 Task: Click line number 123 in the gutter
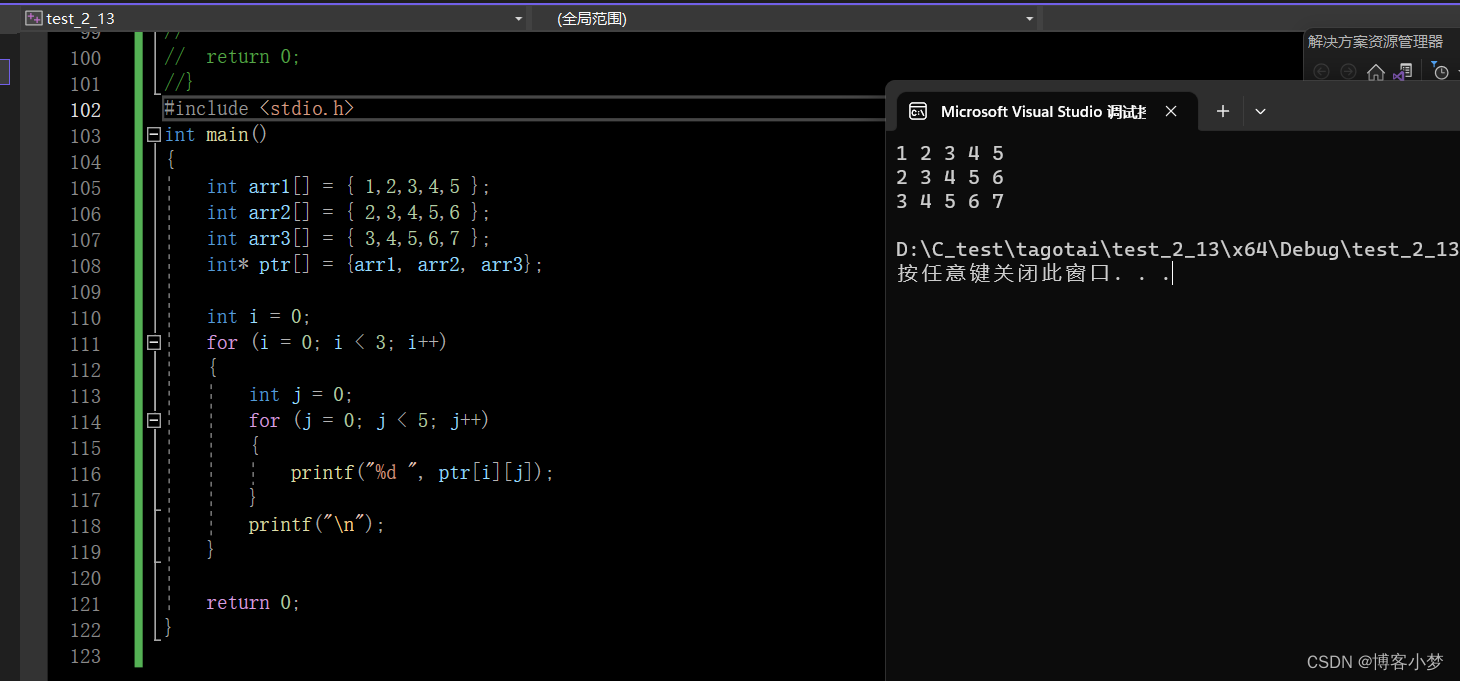pyautogui.click(x=85, y=656)
